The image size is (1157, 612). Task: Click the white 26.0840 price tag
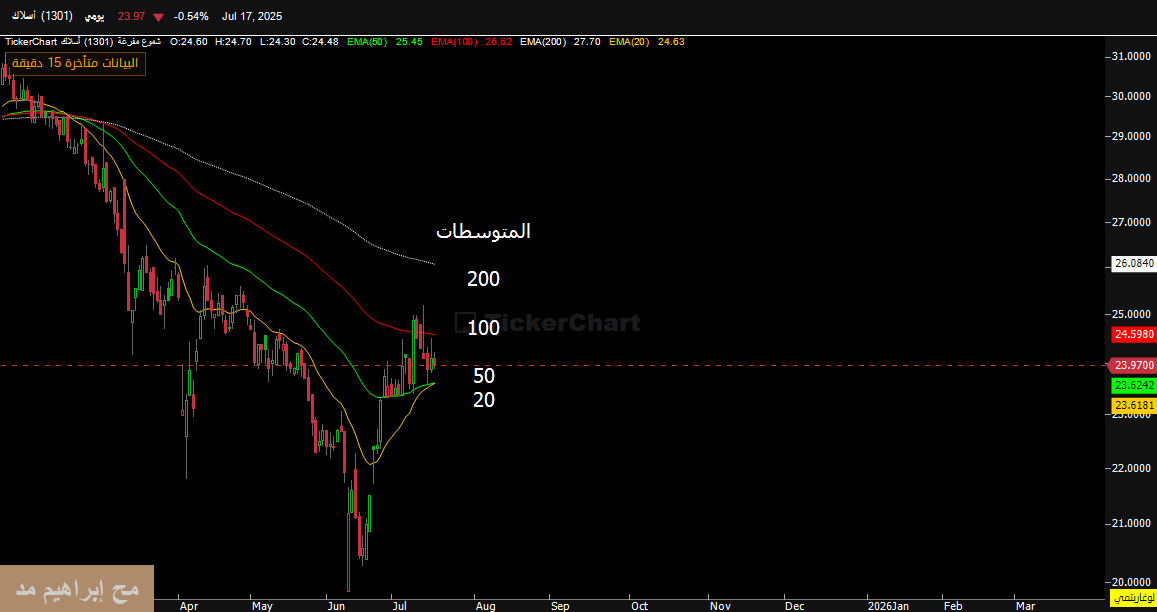tap(1132, 264)
